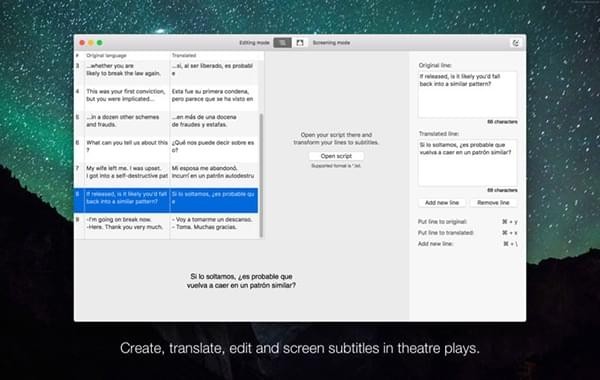This screenshot has width=600, height=380.
Task: Click inside the Original line text box
Action: click(467, 94)
